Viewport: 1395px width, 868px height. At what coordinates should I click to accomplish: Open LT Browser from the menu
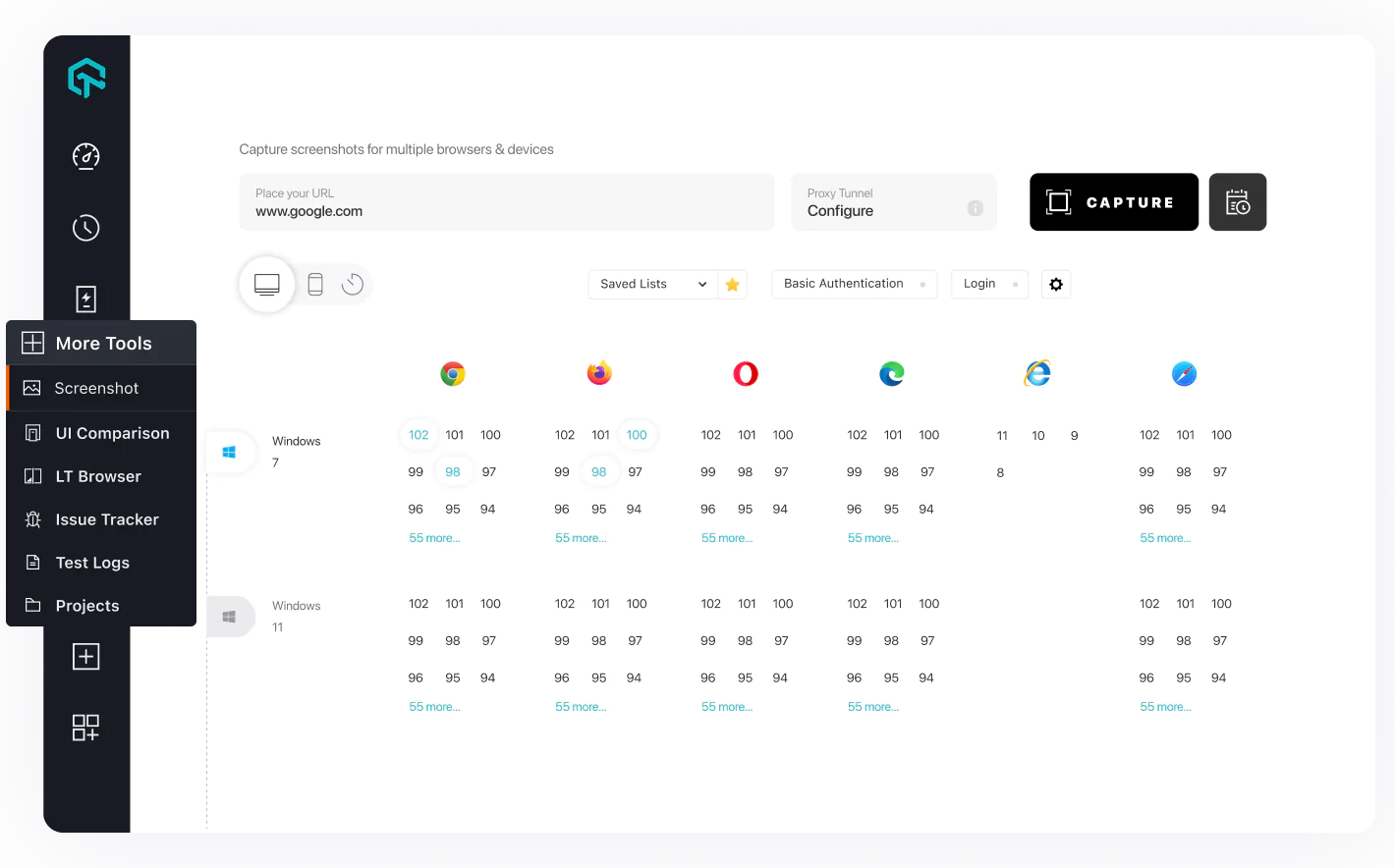pyautogui.click(x=101, y=476)
